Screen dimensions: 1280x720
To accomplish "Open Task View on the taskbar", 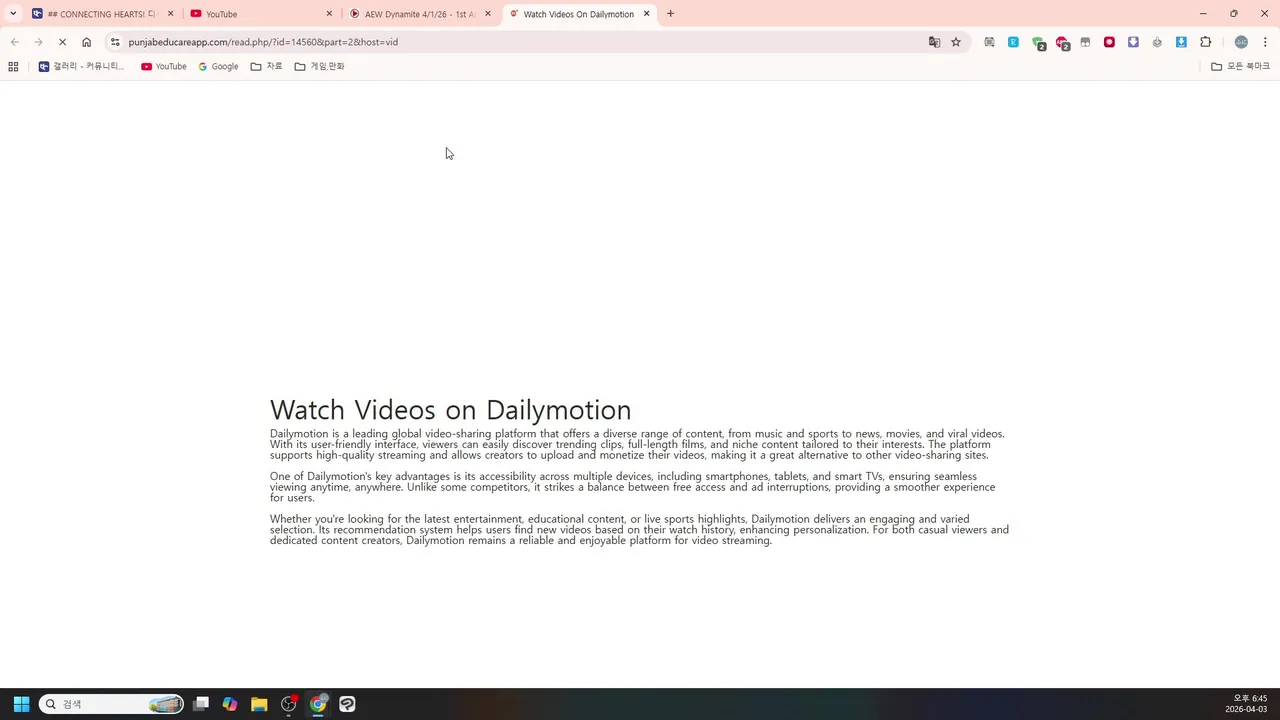I will 201,704.
